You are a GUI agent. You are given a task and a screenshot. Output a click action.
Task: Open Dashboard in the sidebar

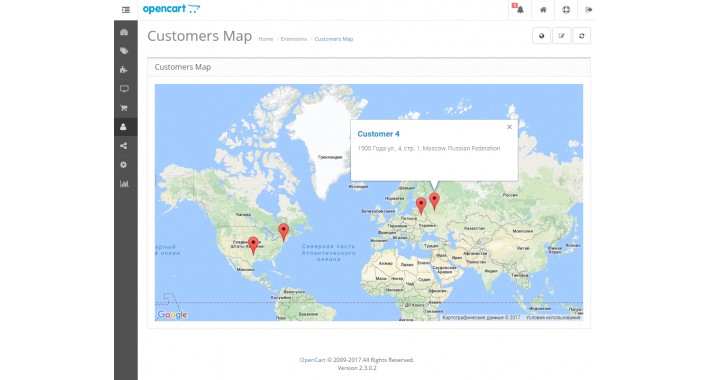(124, 32)
